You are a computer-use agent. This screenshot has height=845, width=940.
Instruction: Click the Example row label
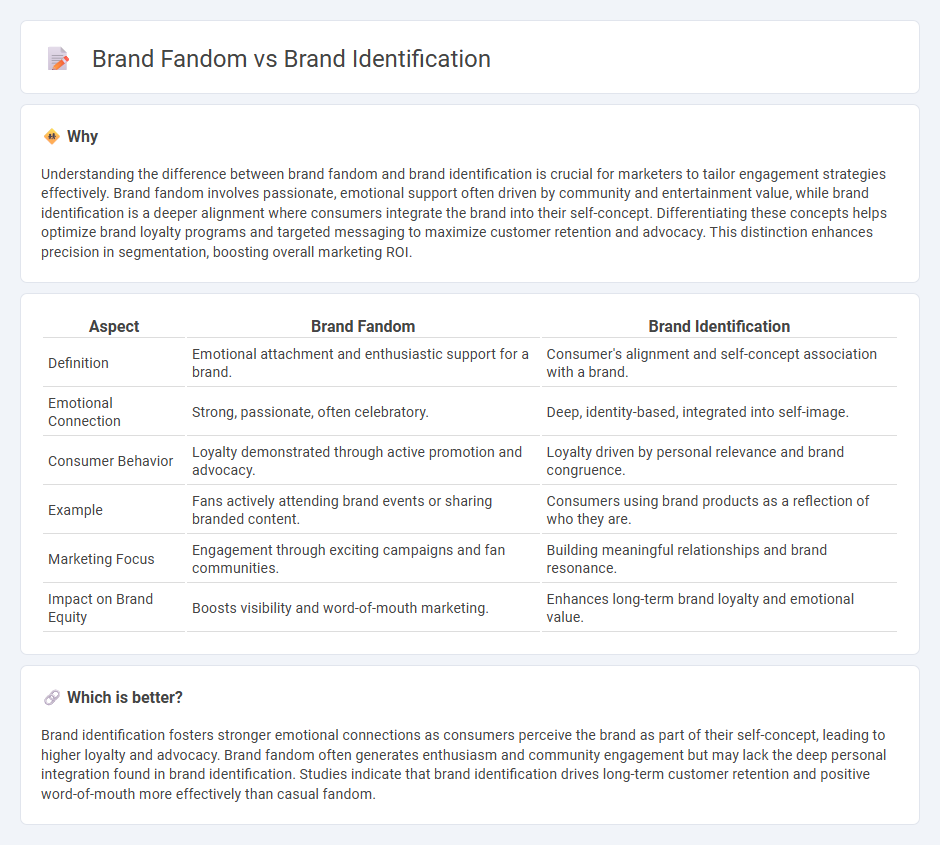(76, 510)
